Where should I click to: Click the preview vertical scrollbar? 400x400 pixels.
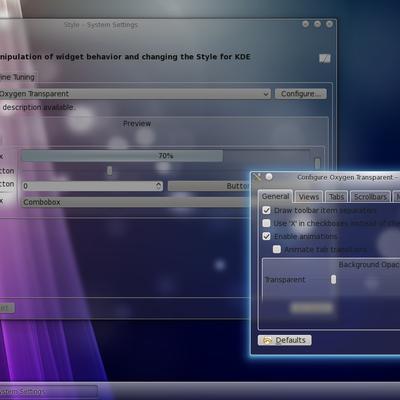coord(317,163)
